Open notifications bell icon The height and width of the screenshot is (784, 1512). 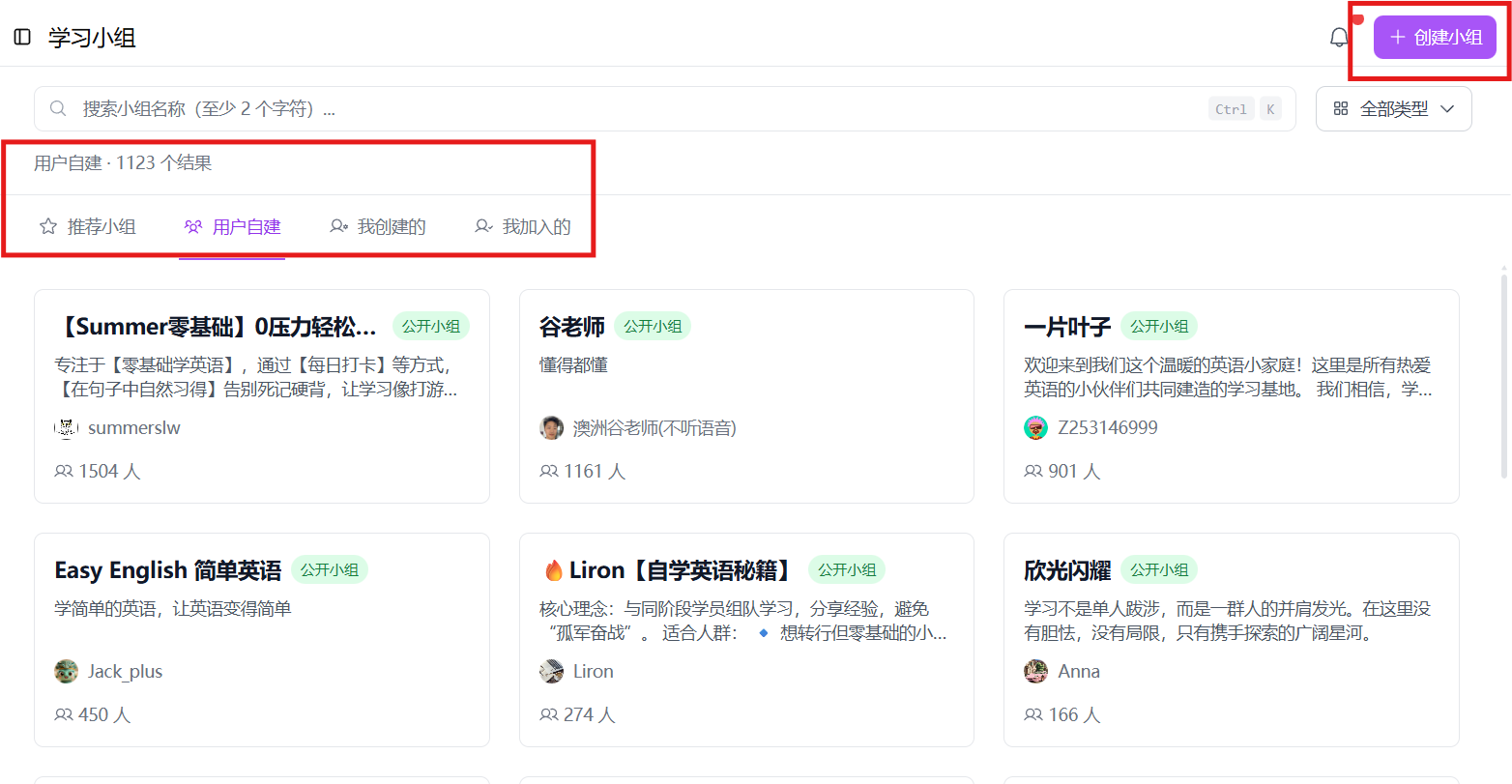click(x=1339, y=38)
